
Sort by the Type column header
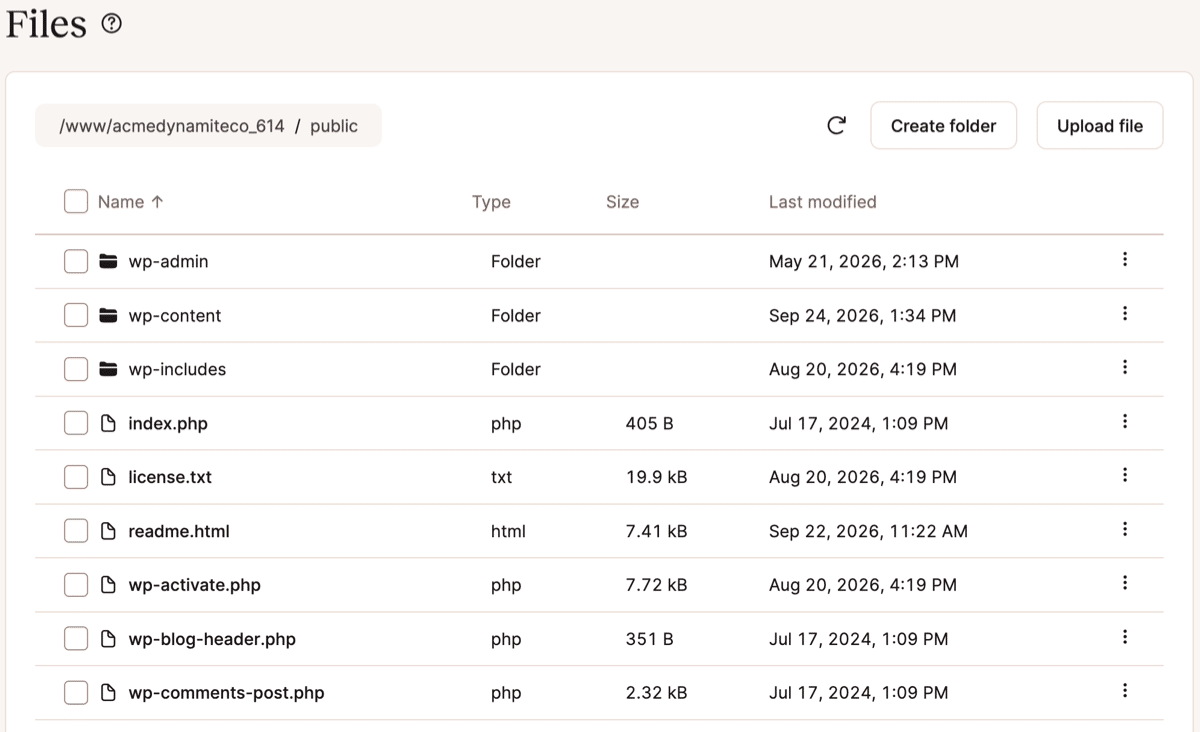click(x=491, y=202)
